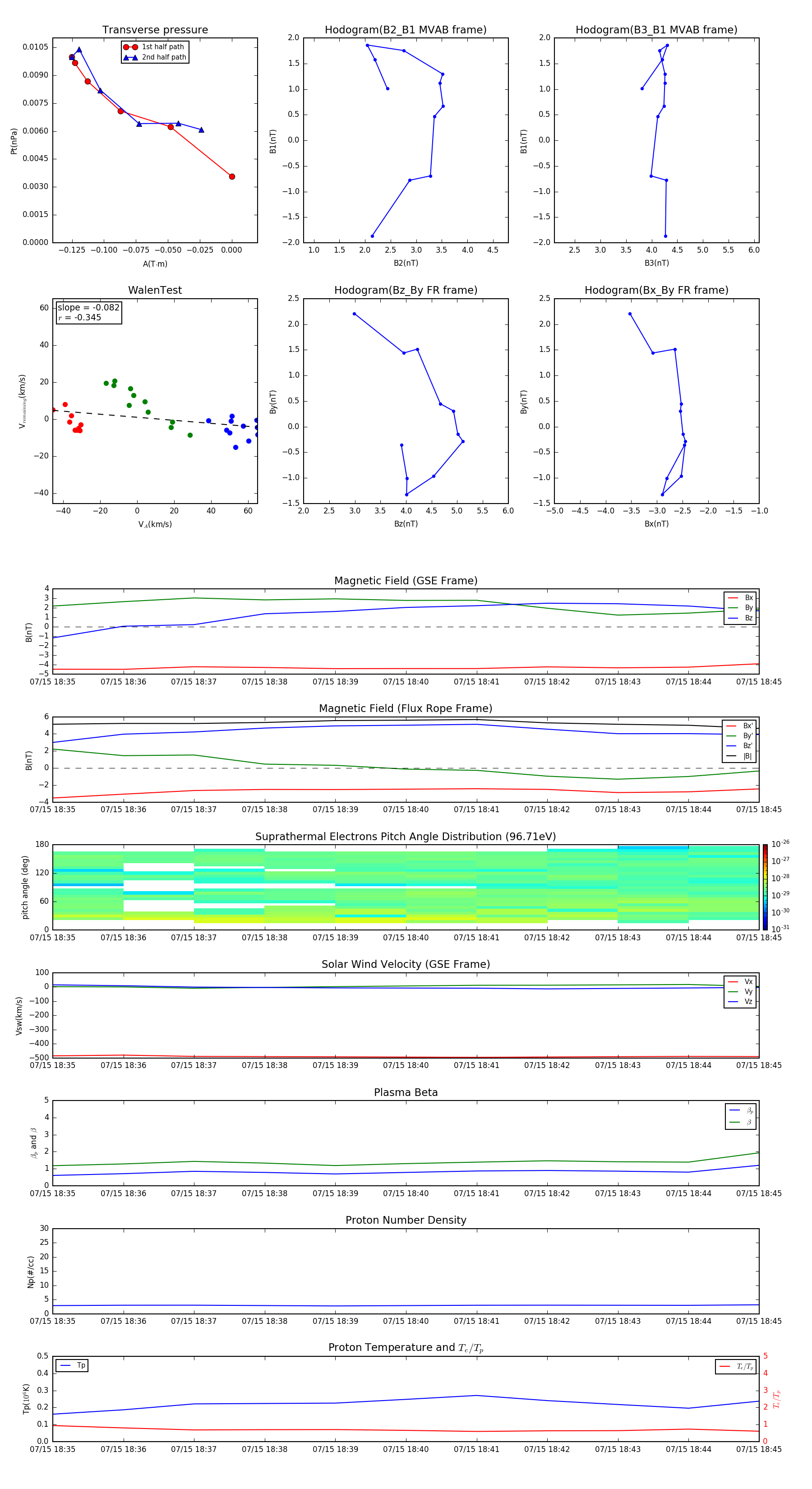Select the βp entry in Plasma Beta legend
Screen dimensions: 812x1489
(741, 1110)
